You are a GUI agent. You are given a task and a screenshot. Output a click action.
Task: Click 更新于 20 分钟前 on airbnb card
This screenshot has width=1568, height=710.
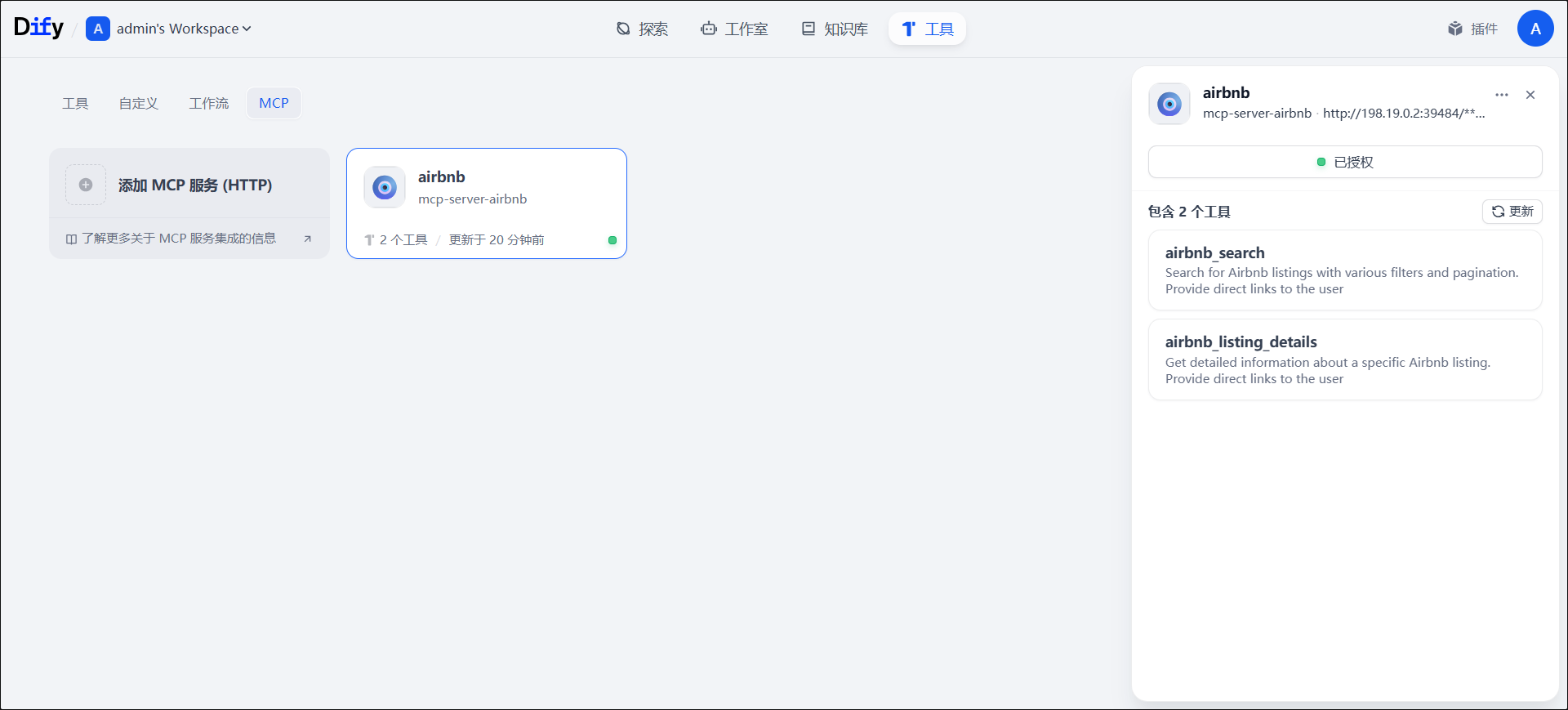(497, 239)
